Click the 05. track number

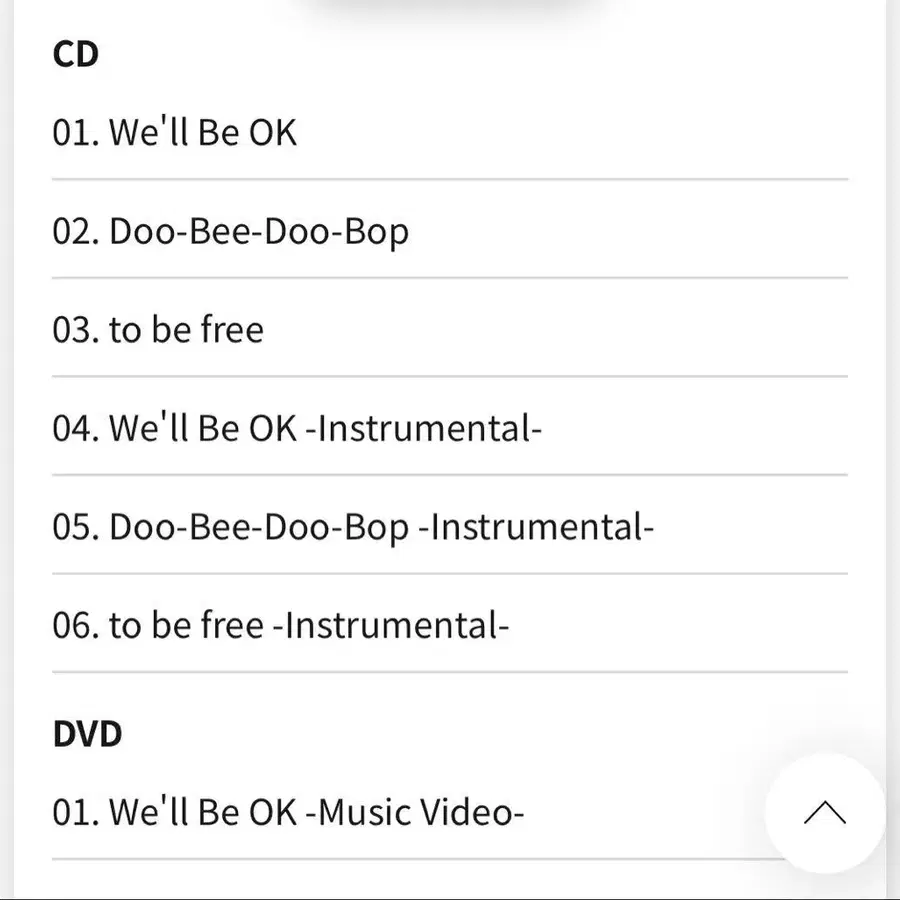(76, 527)
